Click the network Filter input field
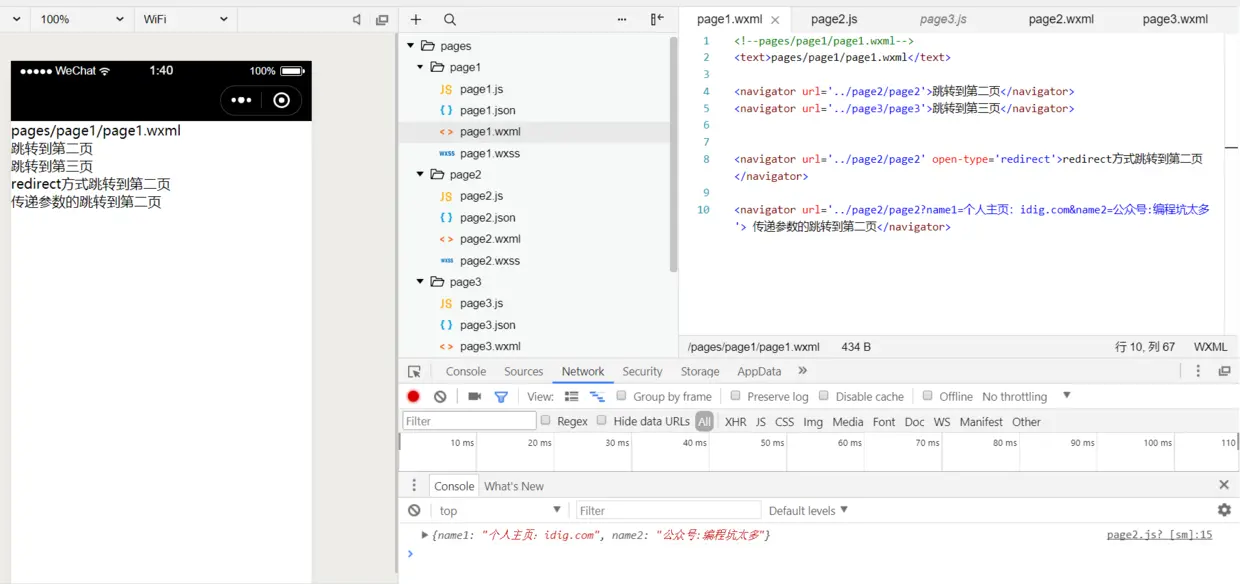The image size is (1240, 584). pyautogui.click(x=469, y=421)
